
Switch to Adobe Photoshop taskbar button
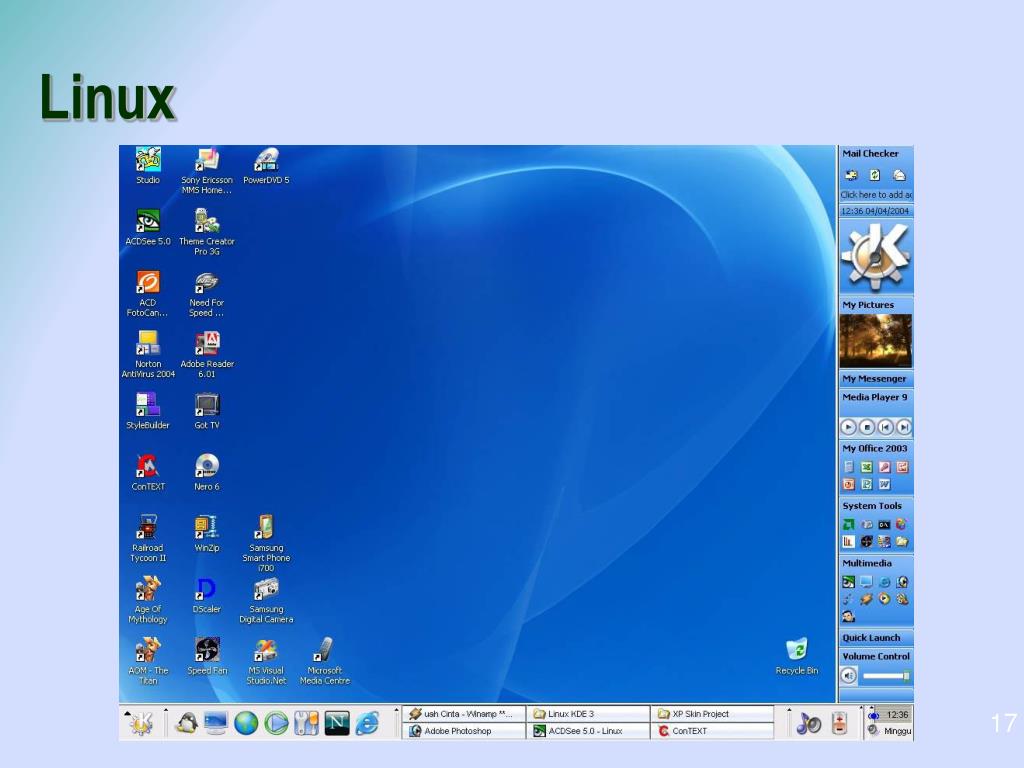pos(464,731)
